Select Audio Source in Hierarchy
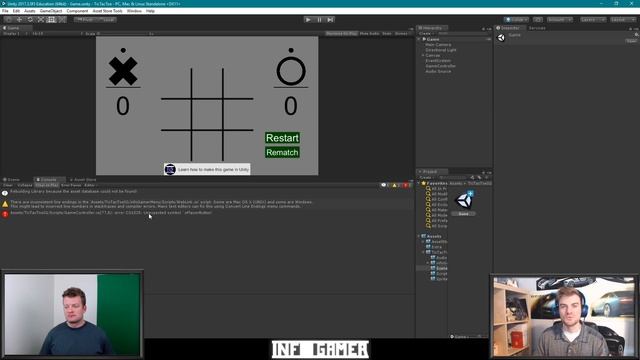Image resolution: width=640 pixels, height=360 pixels. coord(438,71)
